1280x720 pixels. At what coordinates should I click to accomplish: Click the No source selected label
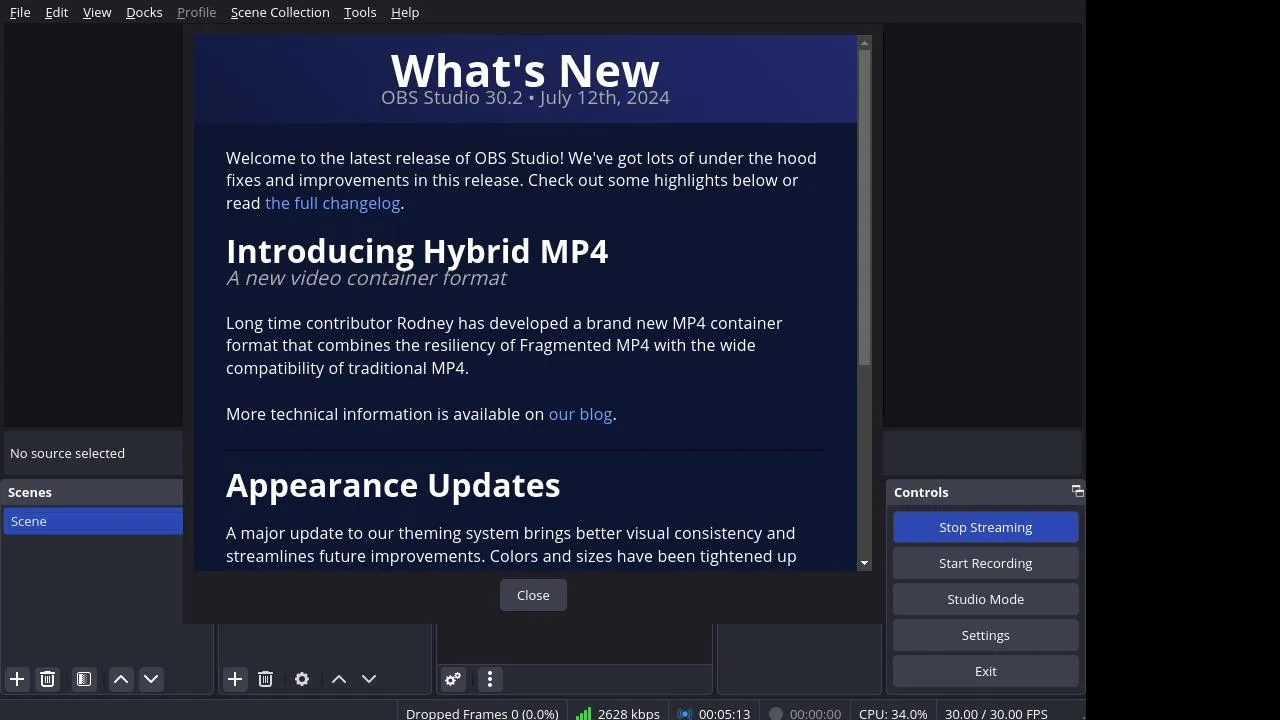[x=67, y=453]
